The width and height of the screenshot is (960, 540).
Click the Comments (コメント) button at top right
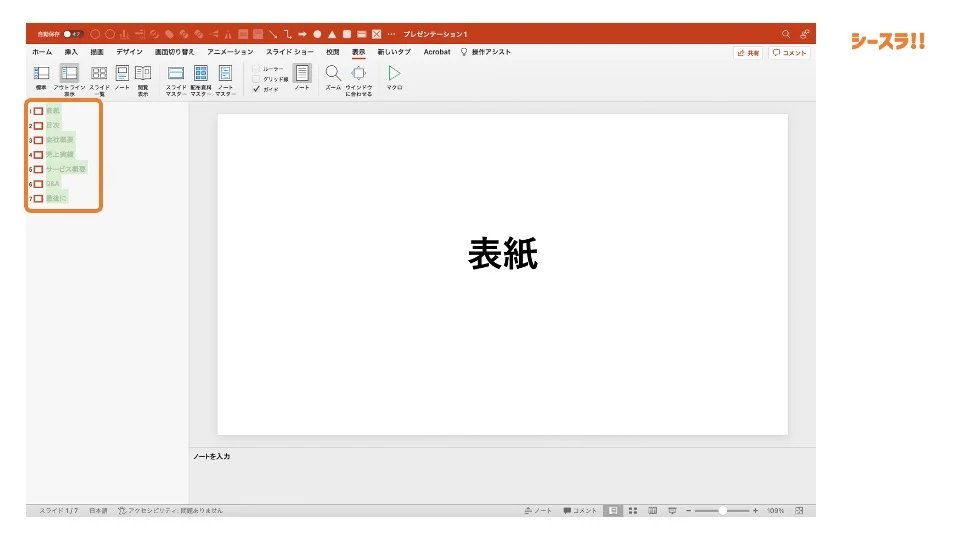[x=790, y=53]
